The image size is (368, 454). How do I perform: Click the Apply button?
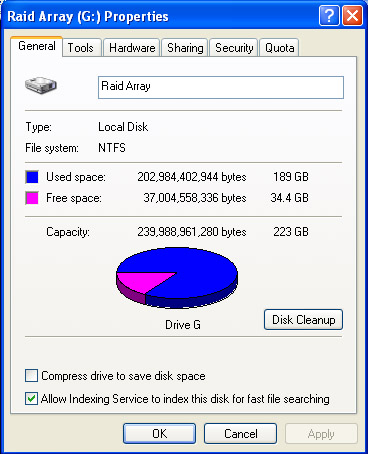(x=321, y=434)
